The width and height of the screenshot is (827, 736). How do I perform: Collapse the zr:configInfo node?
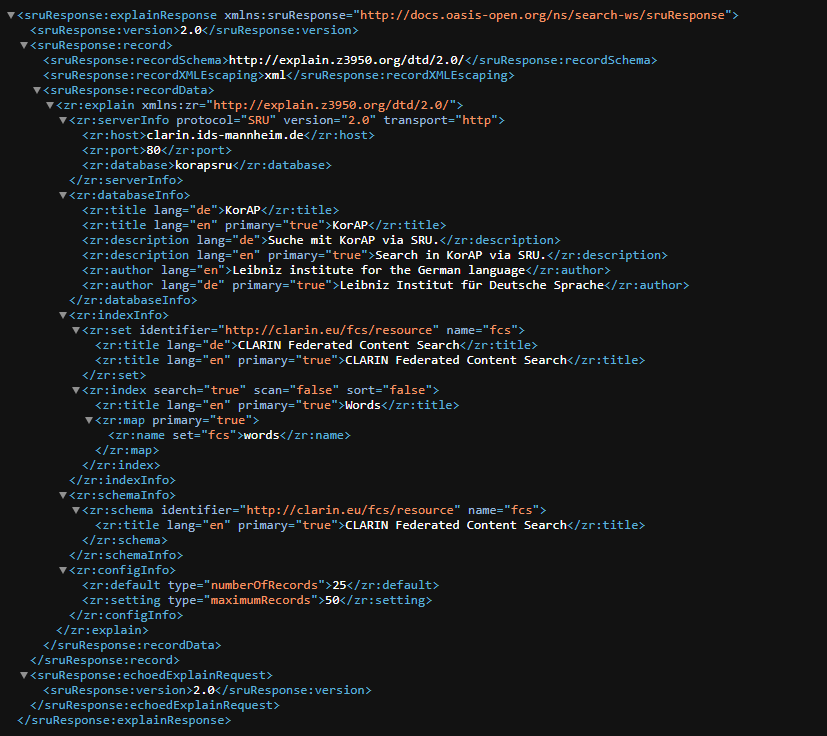click(x=63, y=570)
